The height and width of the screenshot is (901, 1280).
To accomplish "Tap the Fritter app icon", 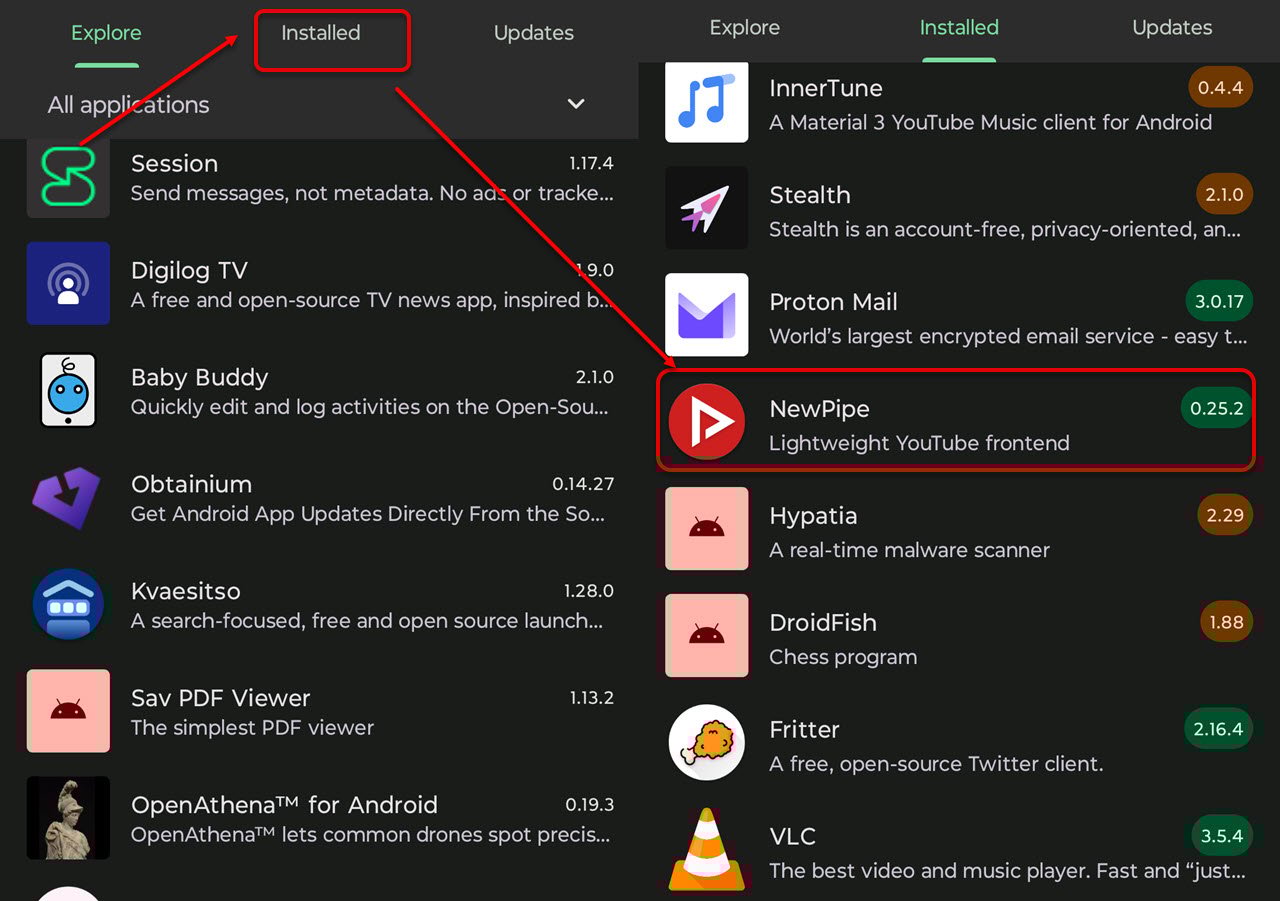I will [x=707, y=742].
